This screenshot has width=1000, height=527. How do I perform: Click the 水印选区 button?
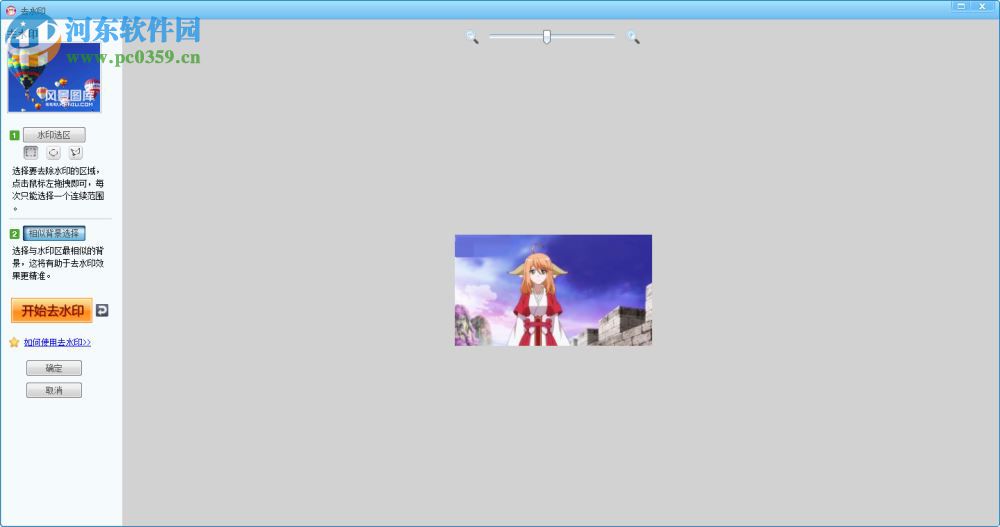coord(54,135)
